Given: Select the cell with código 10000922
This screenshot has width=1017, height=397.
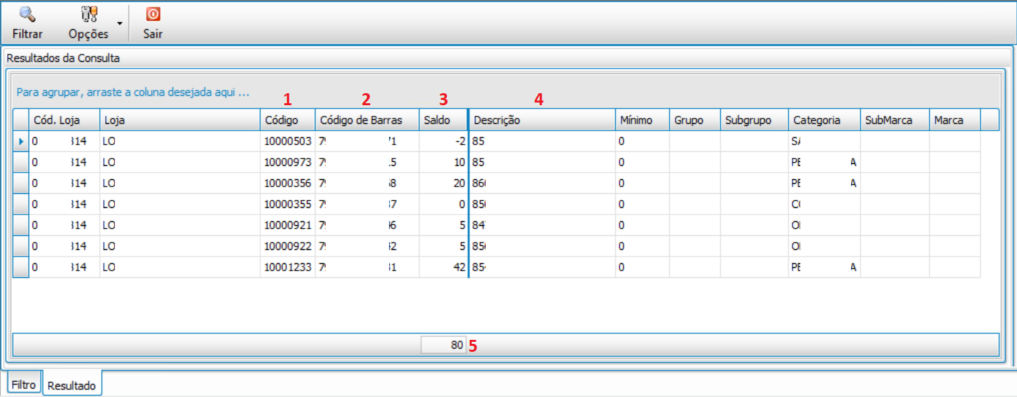Looking at the screenshot, I should 288,247.
